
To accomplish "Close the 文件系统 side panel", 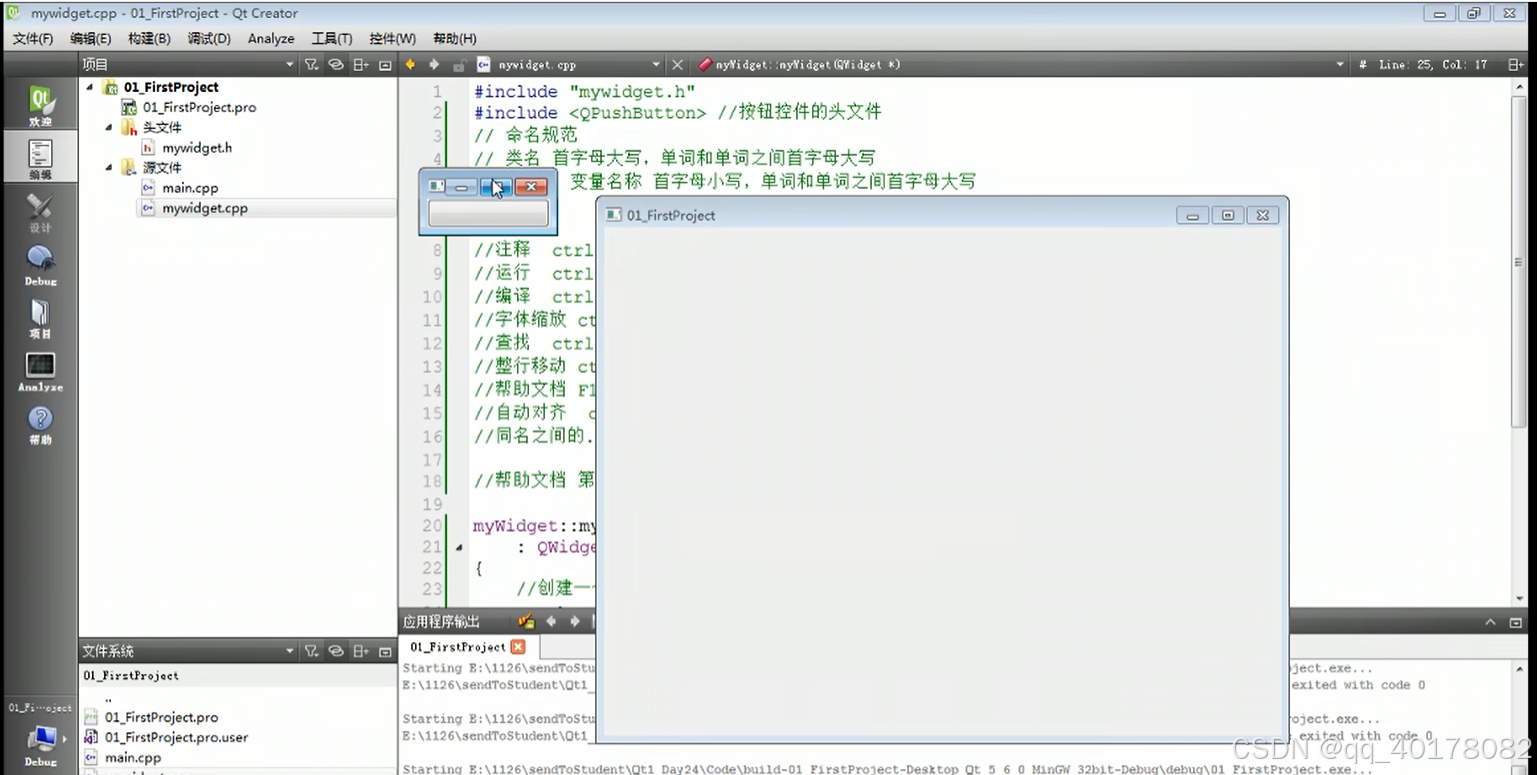I will [385, 651].
